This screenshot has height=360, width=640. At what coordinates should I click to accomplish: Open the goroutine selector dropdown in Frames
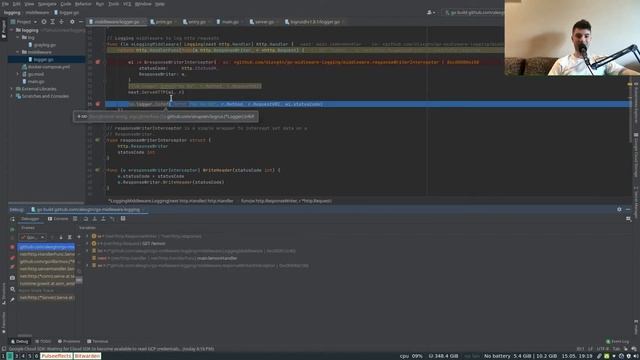pyautogui.click(x=33, y=237)
